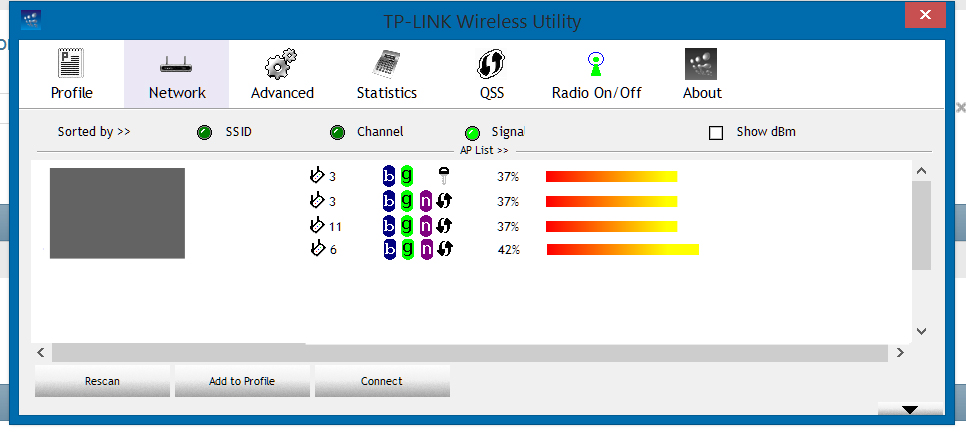
Task: Click the AP List >> label
Action: [x=484, y=150]
